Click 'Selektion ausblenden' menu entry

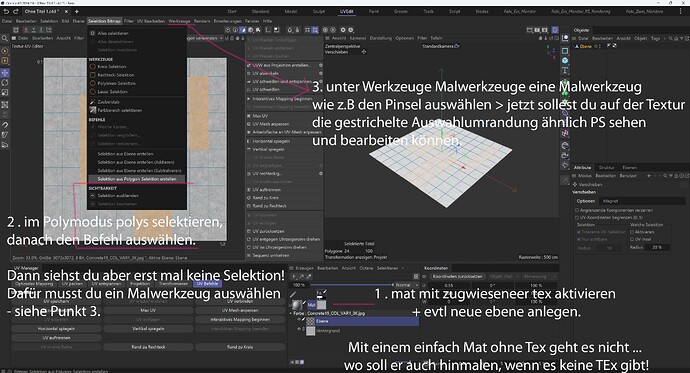point(118,196)
